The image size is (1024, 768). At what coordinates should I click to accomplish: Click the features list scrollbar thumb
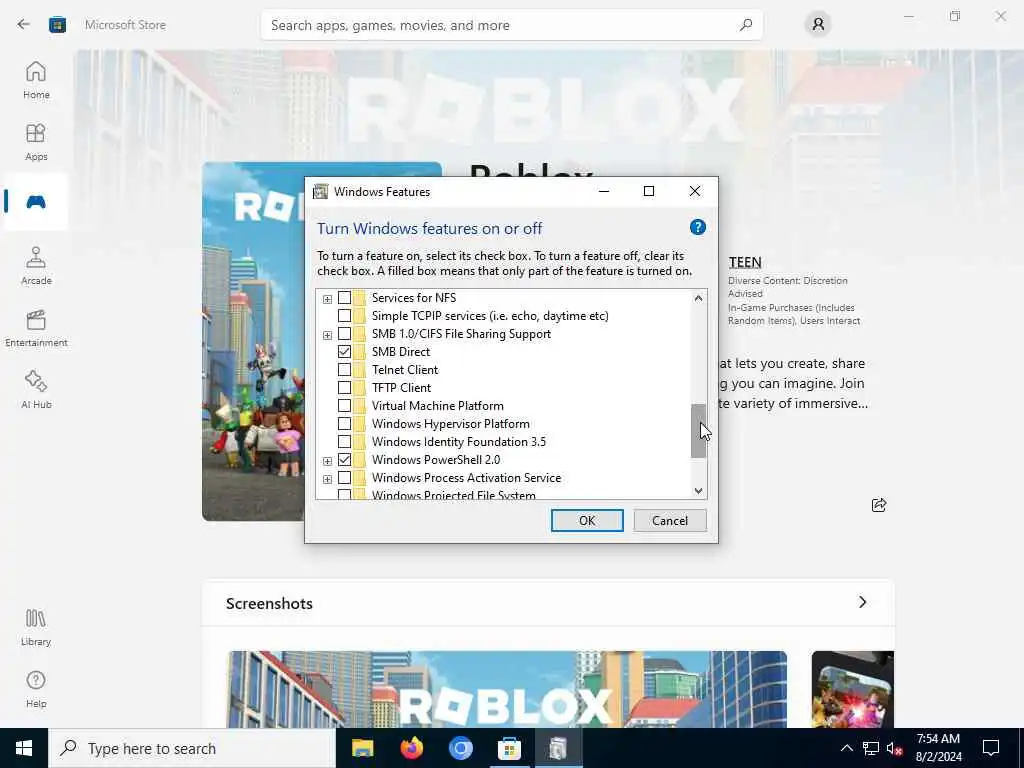coord(698,430)
